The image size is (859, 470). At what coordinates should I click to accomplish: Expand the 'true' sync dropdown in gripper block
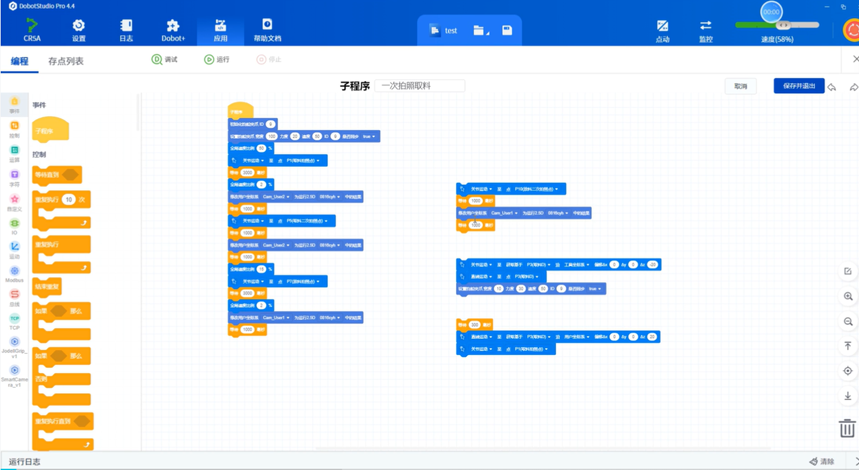pyautogui.click(x=368, y=136)
